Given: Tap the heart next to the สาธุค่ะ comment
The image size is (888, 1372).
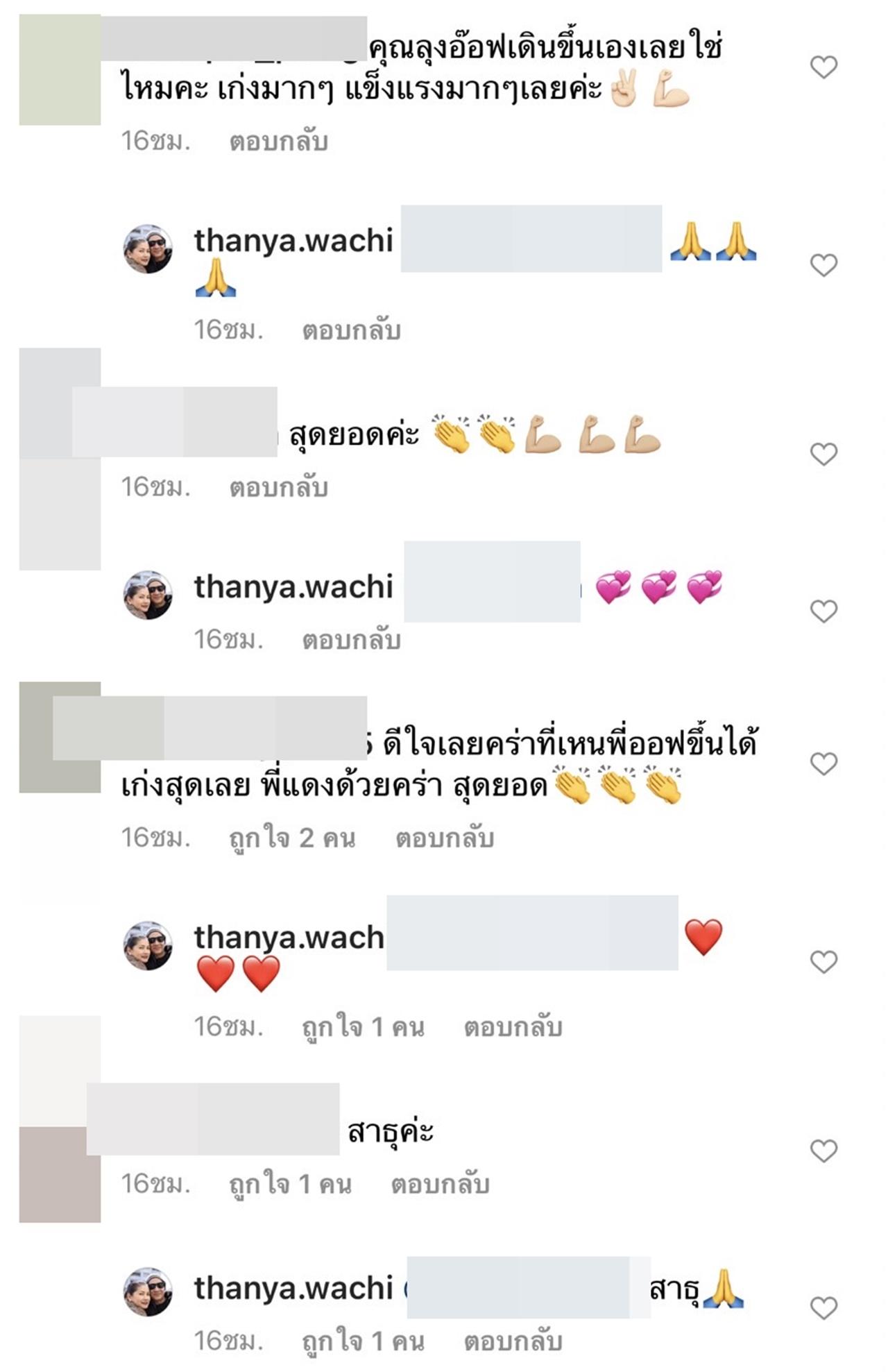Looking at the screenshot, I should pos(823,1151).
